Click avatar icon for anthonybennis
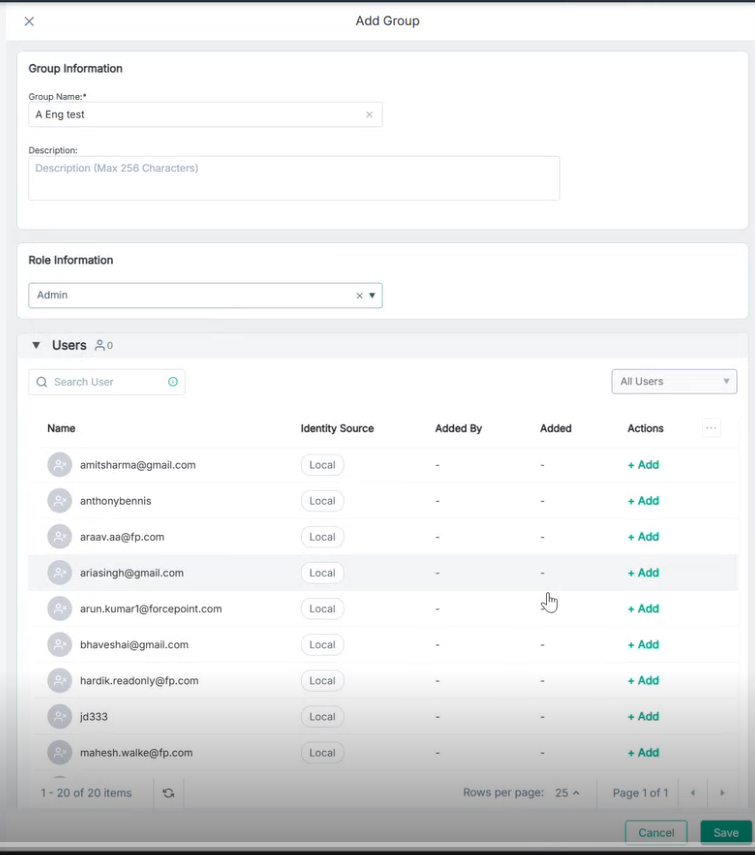755x855 pixels. point(59,501)
